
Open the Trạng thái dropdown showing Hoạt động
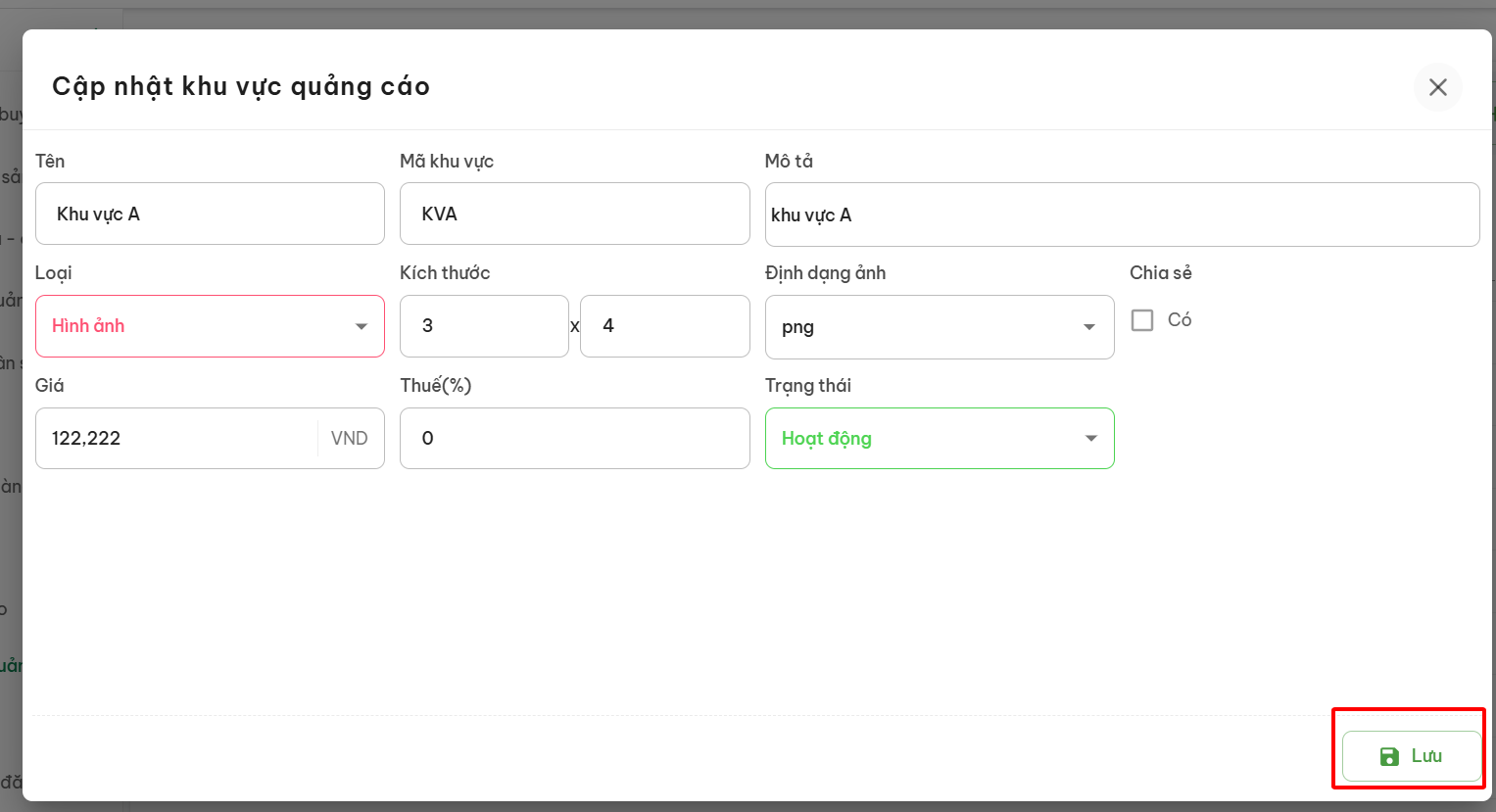click(940, 438)
